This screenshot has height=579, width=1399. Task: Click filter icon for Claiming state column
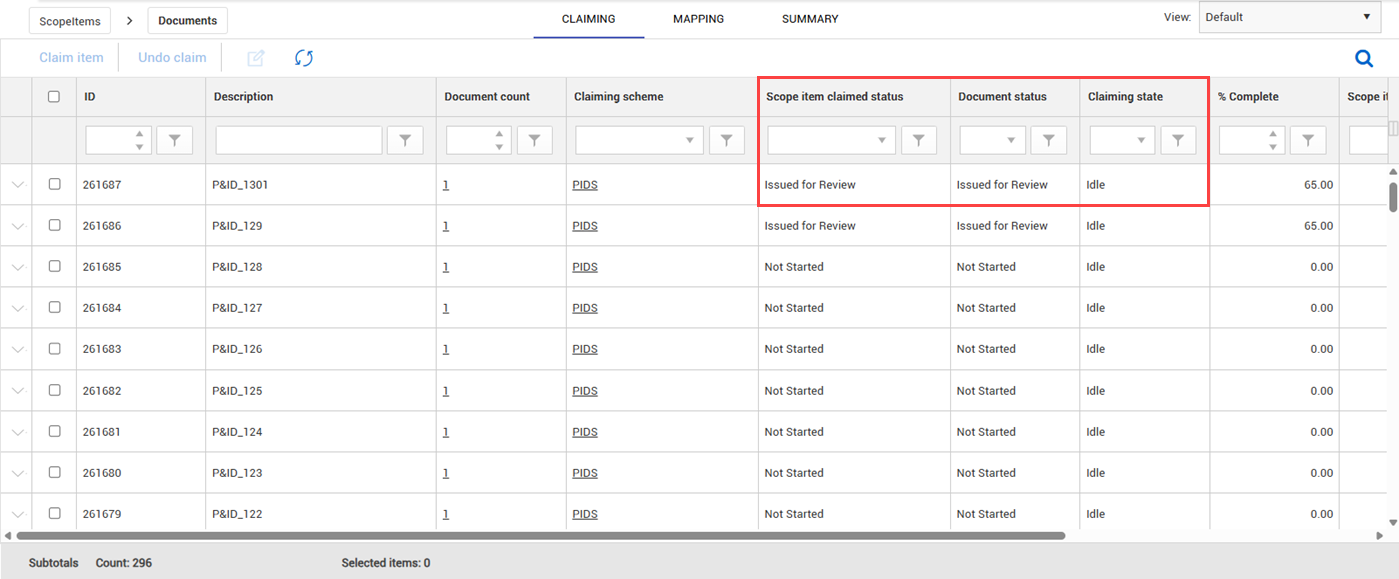[1178, 141]
